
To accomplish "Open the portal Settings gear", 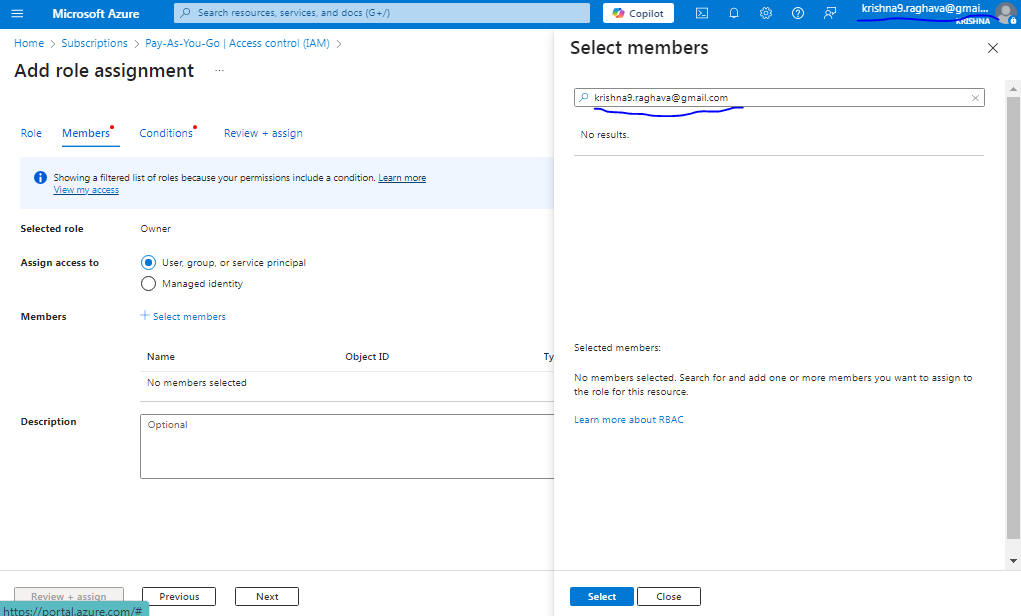I will pos(764,13).
